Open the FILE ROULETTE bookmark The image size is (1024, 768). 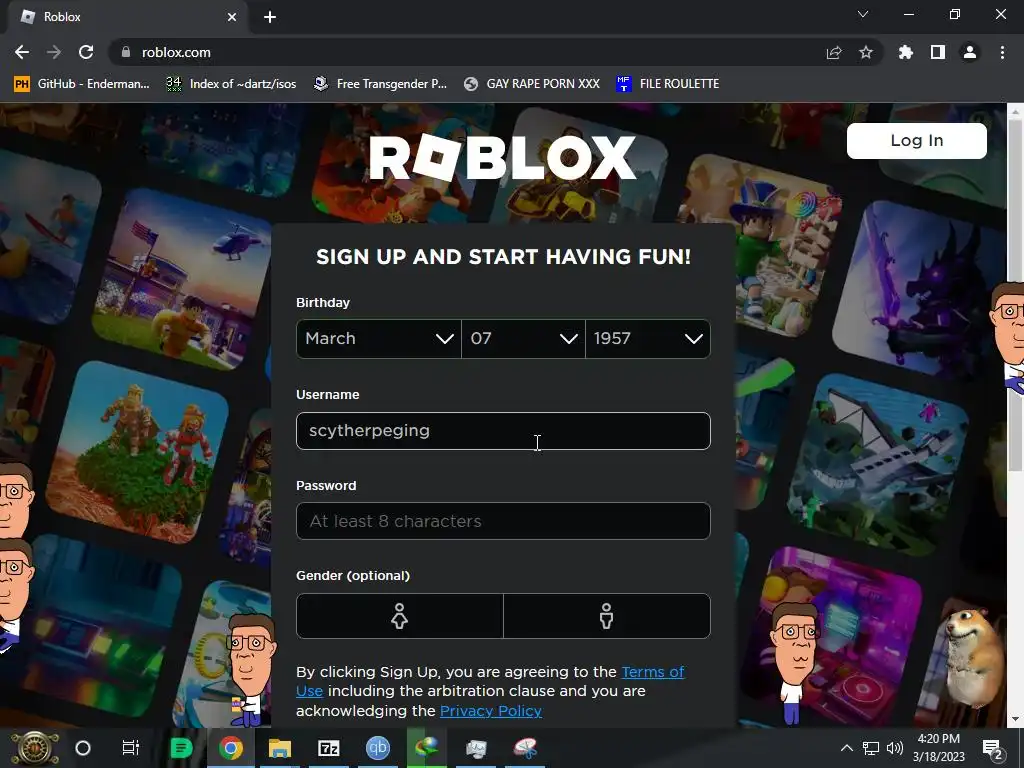667,84
